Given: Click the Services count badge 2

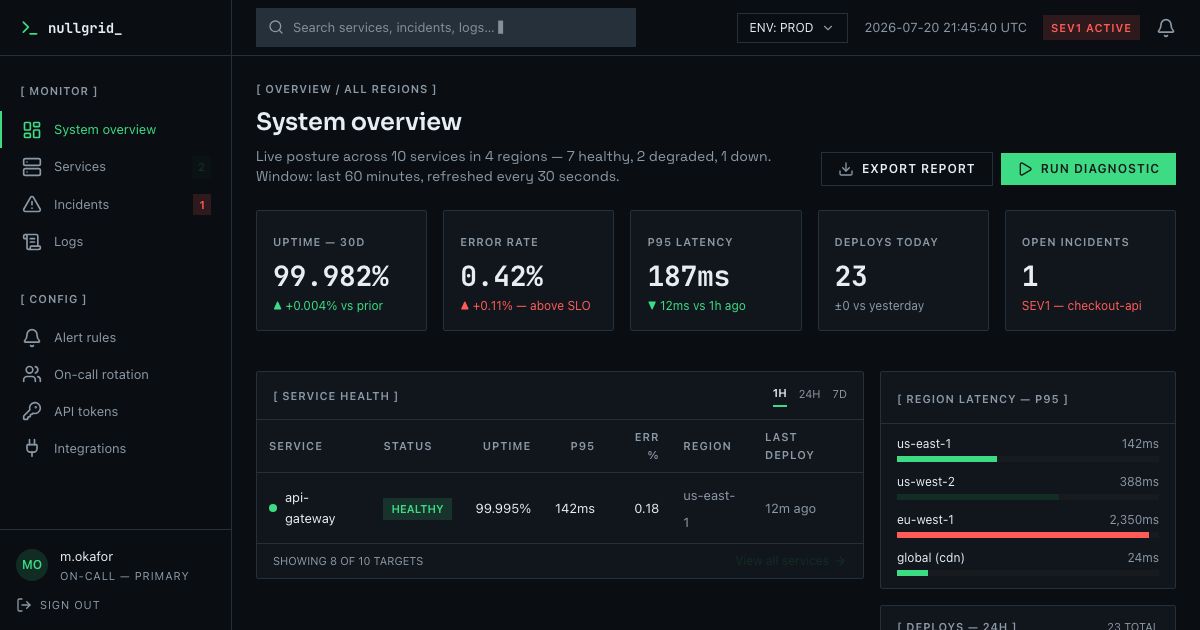Looking at the screenshot, I should [x=201, y=168].
